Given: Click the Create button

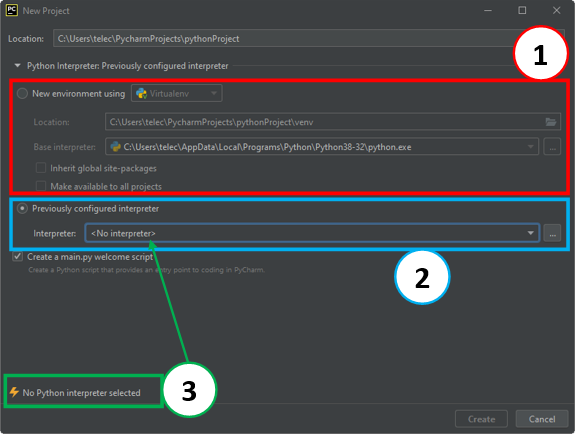Looking at the screenshot, I should pos(481,419).
